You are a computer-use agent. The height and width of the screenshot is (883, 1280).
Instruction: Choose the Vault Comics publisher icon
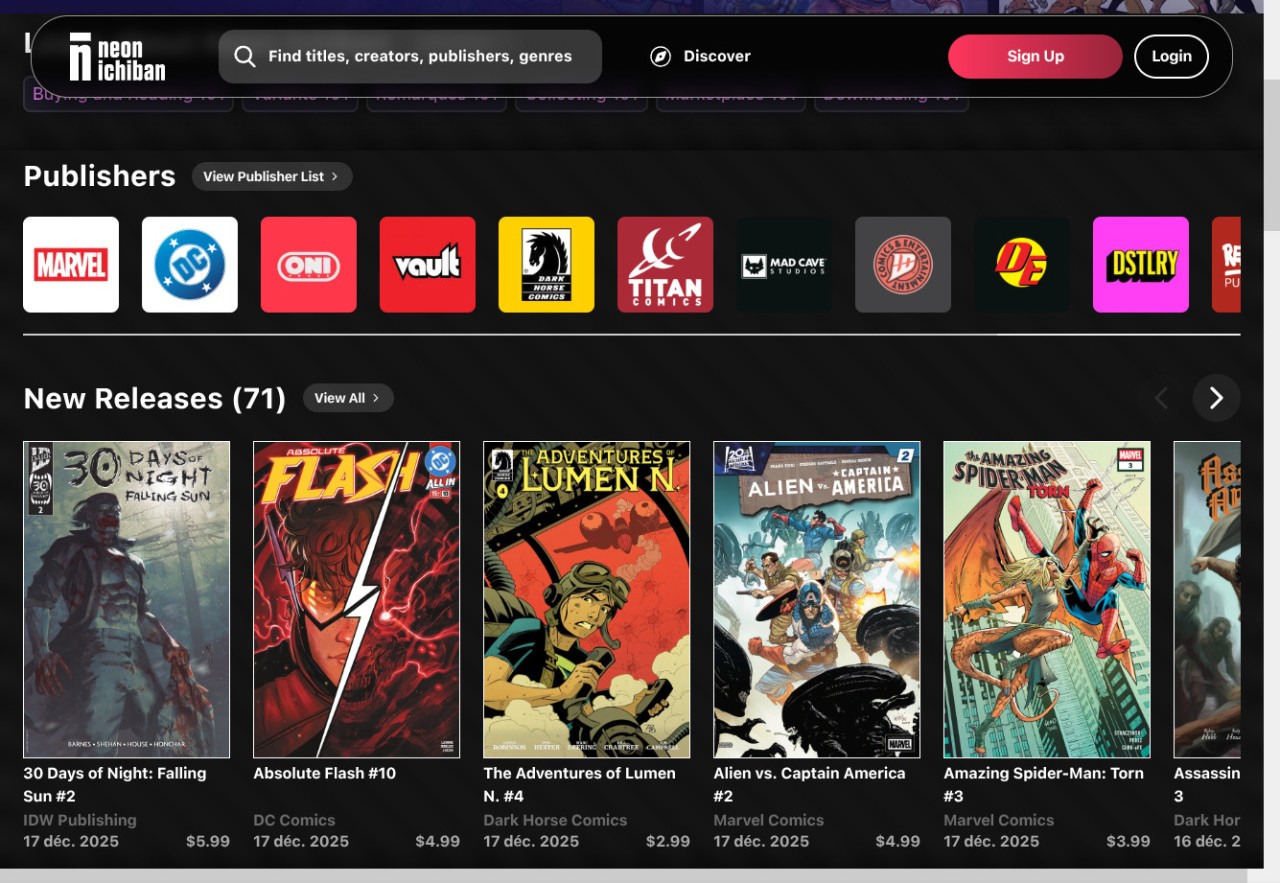click(427, 265)
